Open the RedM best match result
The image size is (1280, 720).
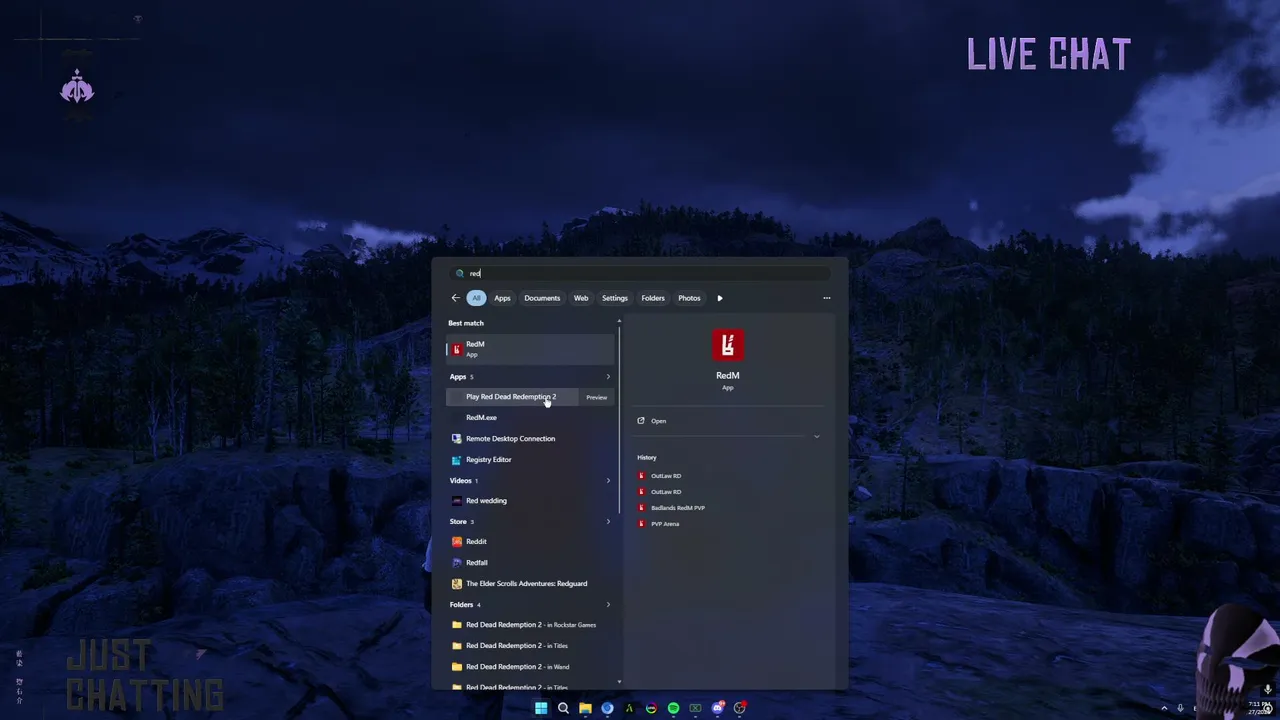pos(530,349)
